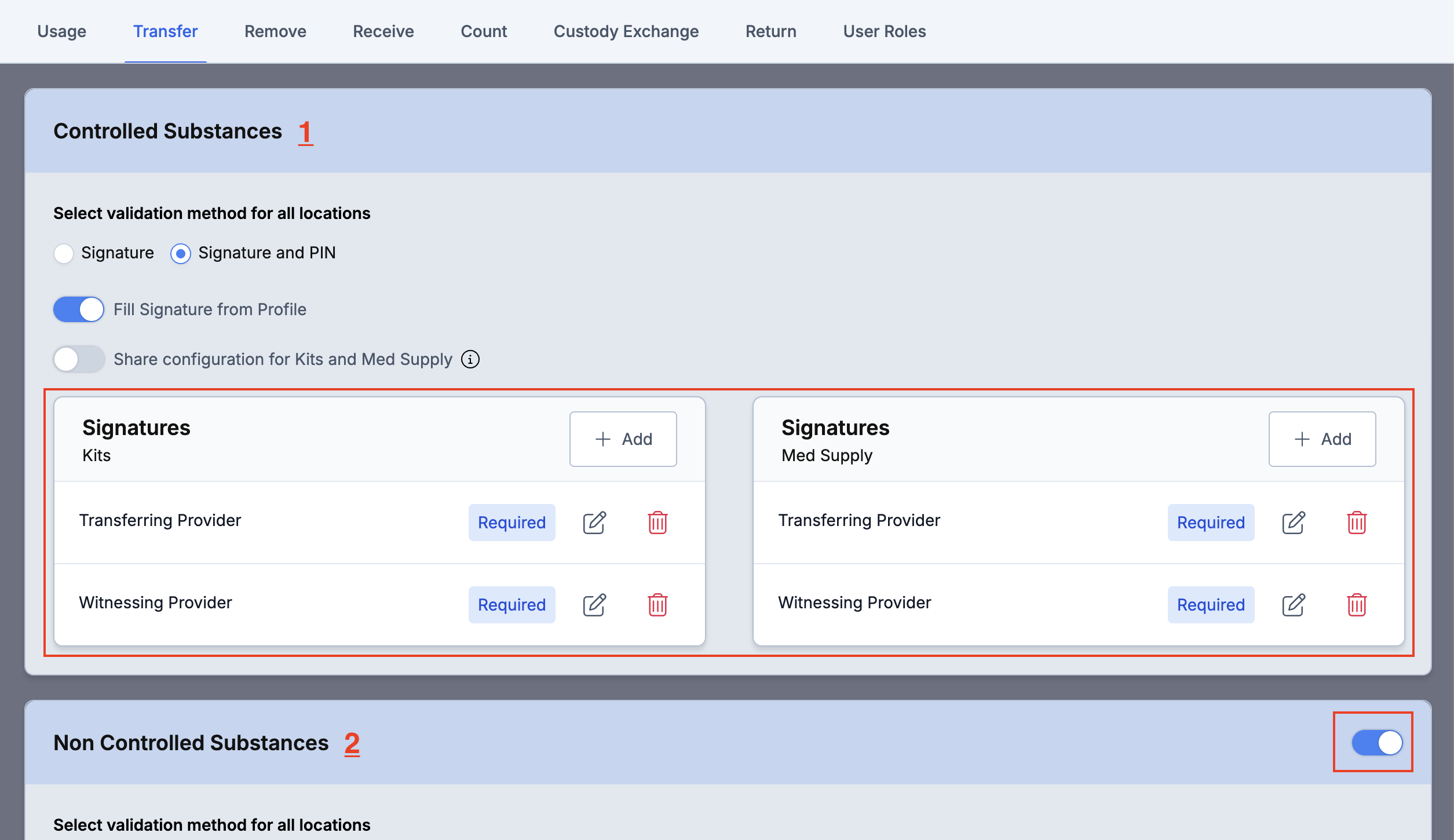Open the User Roles tab
The width and height of the screenshot is (1454, 840).
click(x=885, y=31)
